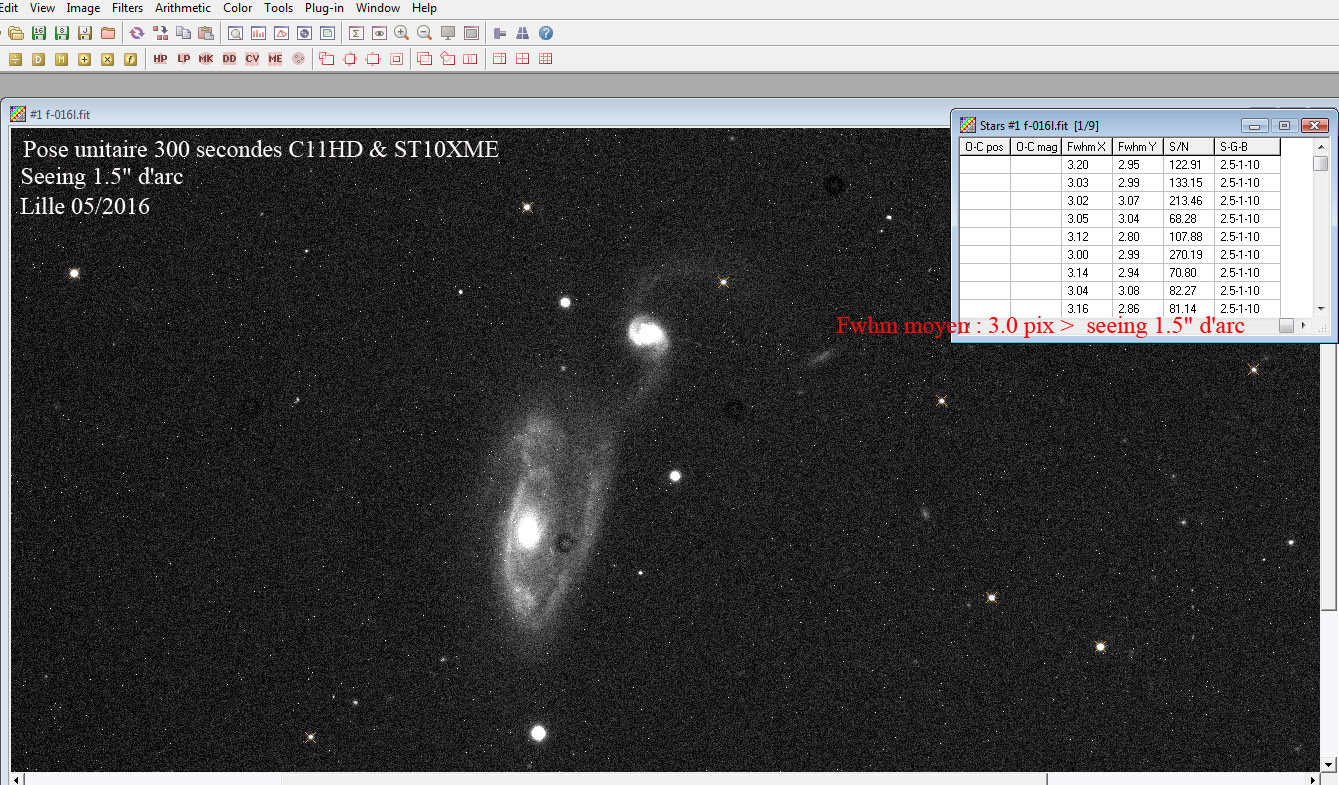Click the CV toolbar icon

[x=252, y=59]
